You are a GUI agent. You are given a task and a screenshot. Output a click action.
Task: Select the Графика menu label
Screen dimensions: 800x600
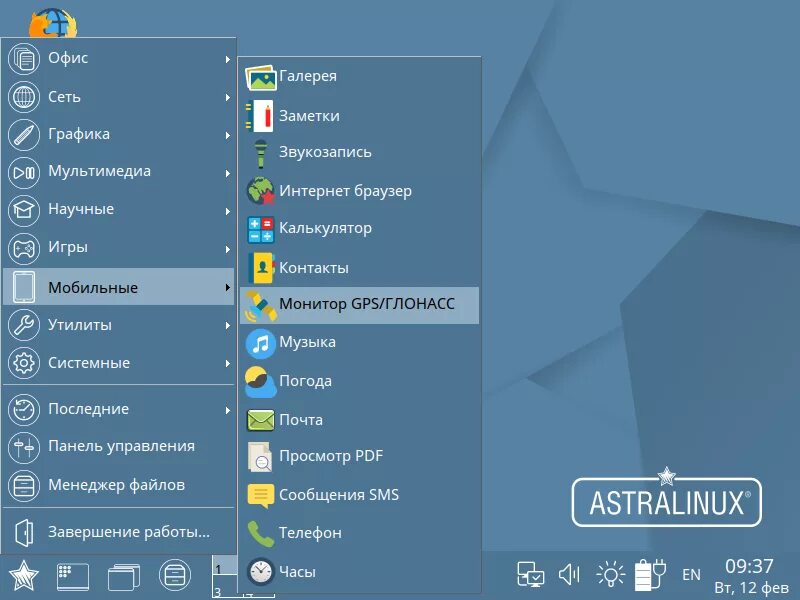[79, 134]
